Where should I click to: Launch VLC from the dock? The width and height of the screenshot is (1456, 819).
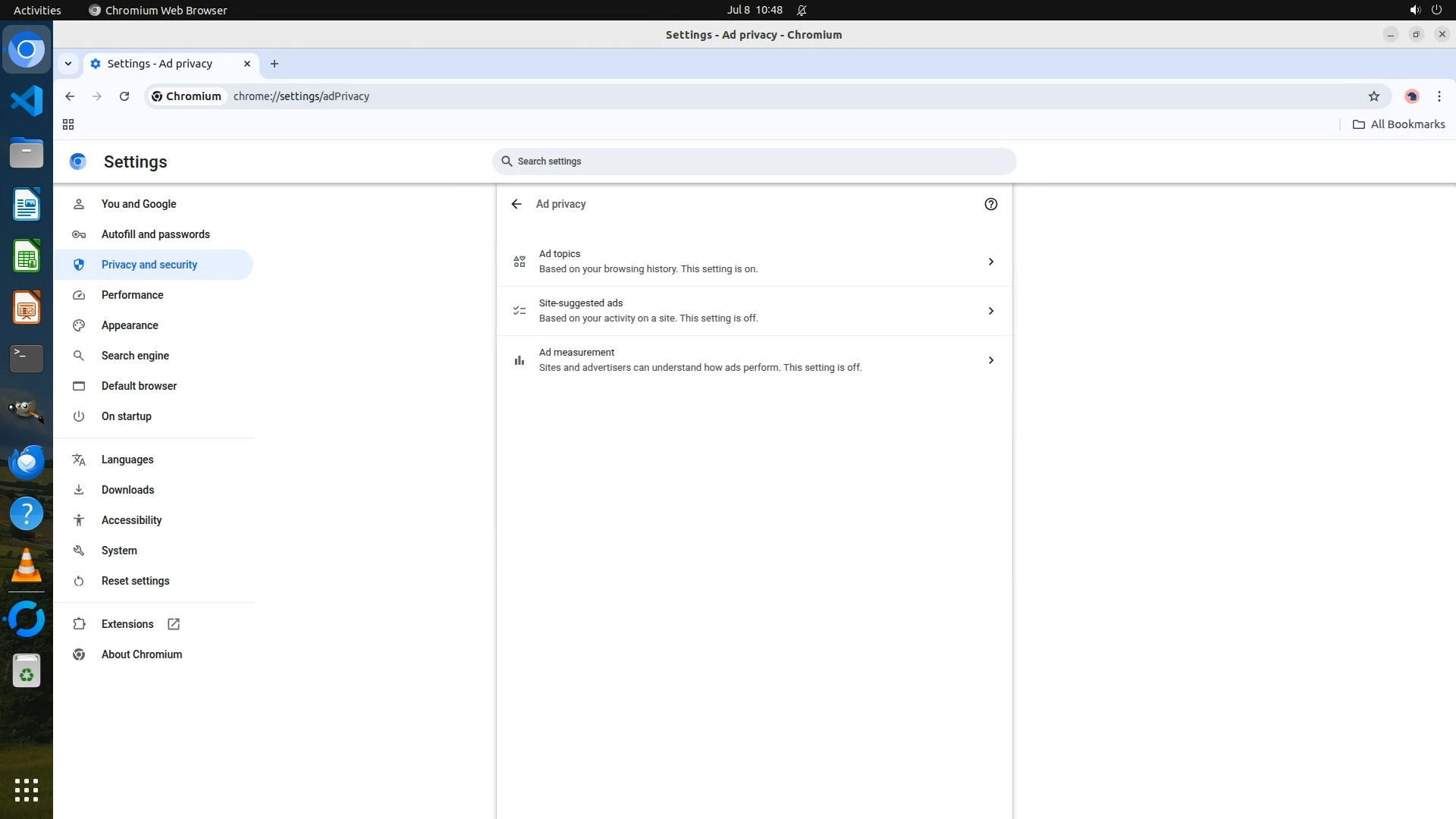click(27, 566)
